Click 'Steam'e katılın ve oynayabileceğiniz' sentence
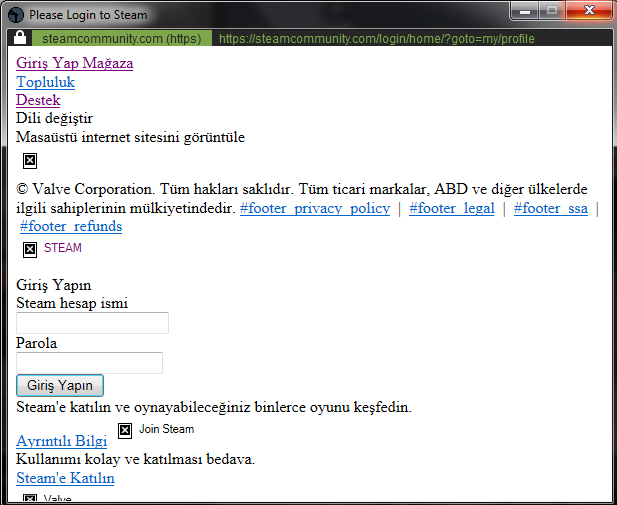Viewport: 617px width, 505px height. click(x=214, y=407)
